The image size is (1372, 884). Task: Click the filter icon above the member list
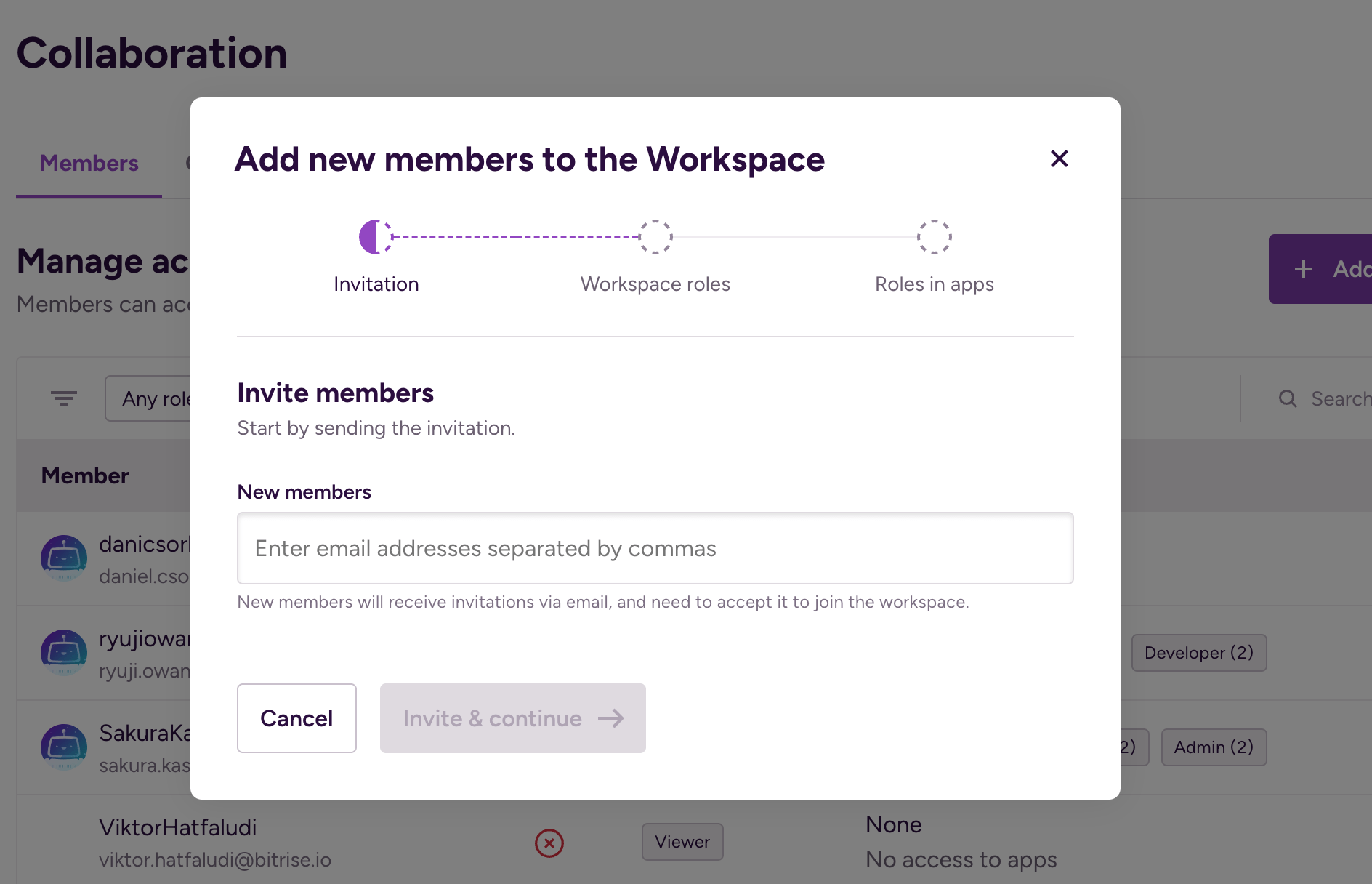(64, 398)
